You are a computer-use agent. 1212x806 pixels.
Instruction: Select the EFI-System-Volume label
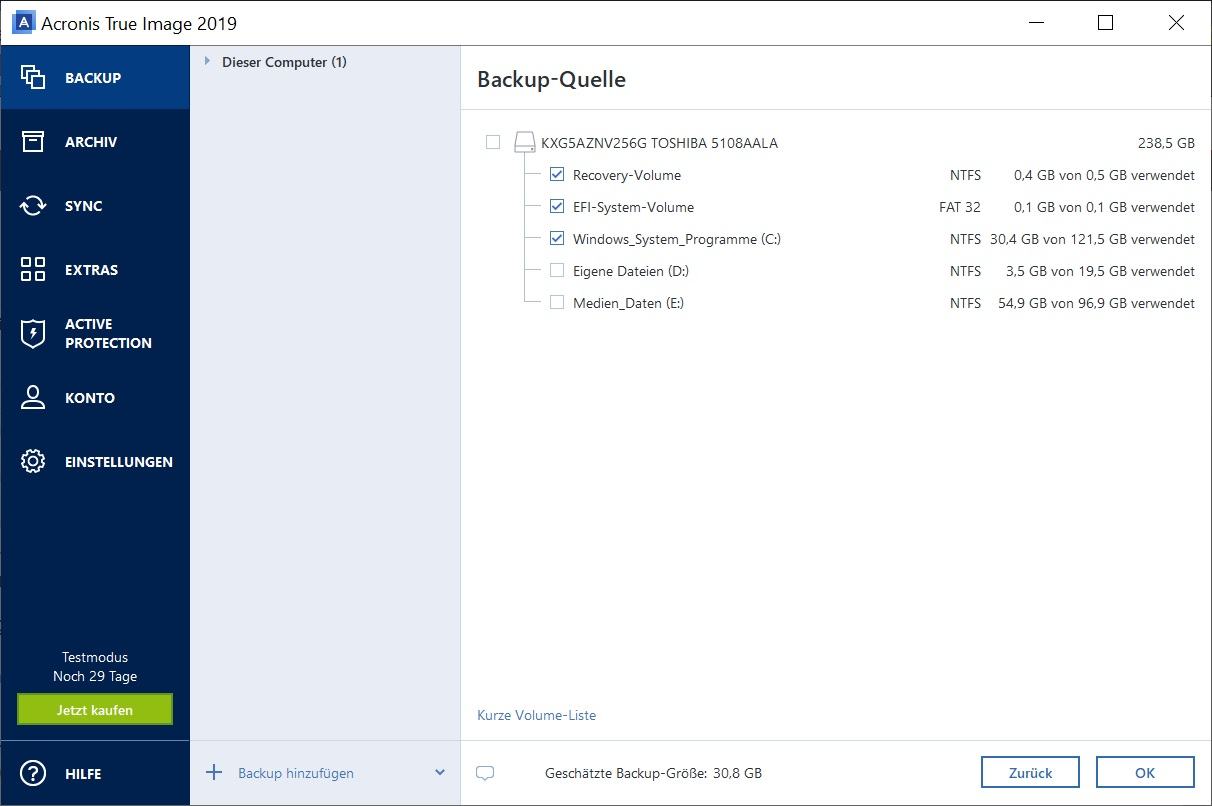pyautogui.click(x=633, y=207)
